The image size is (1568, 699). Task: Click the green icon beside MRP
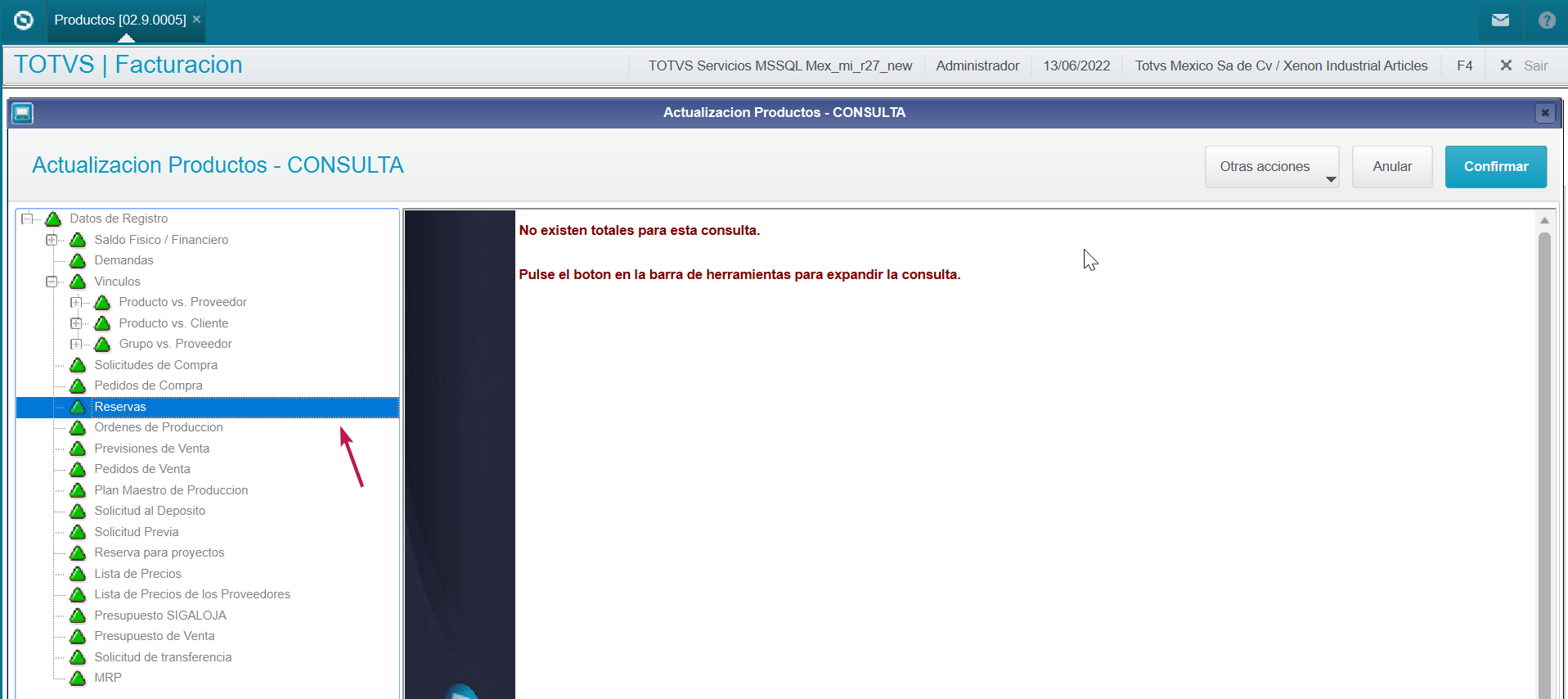point(78,678)
